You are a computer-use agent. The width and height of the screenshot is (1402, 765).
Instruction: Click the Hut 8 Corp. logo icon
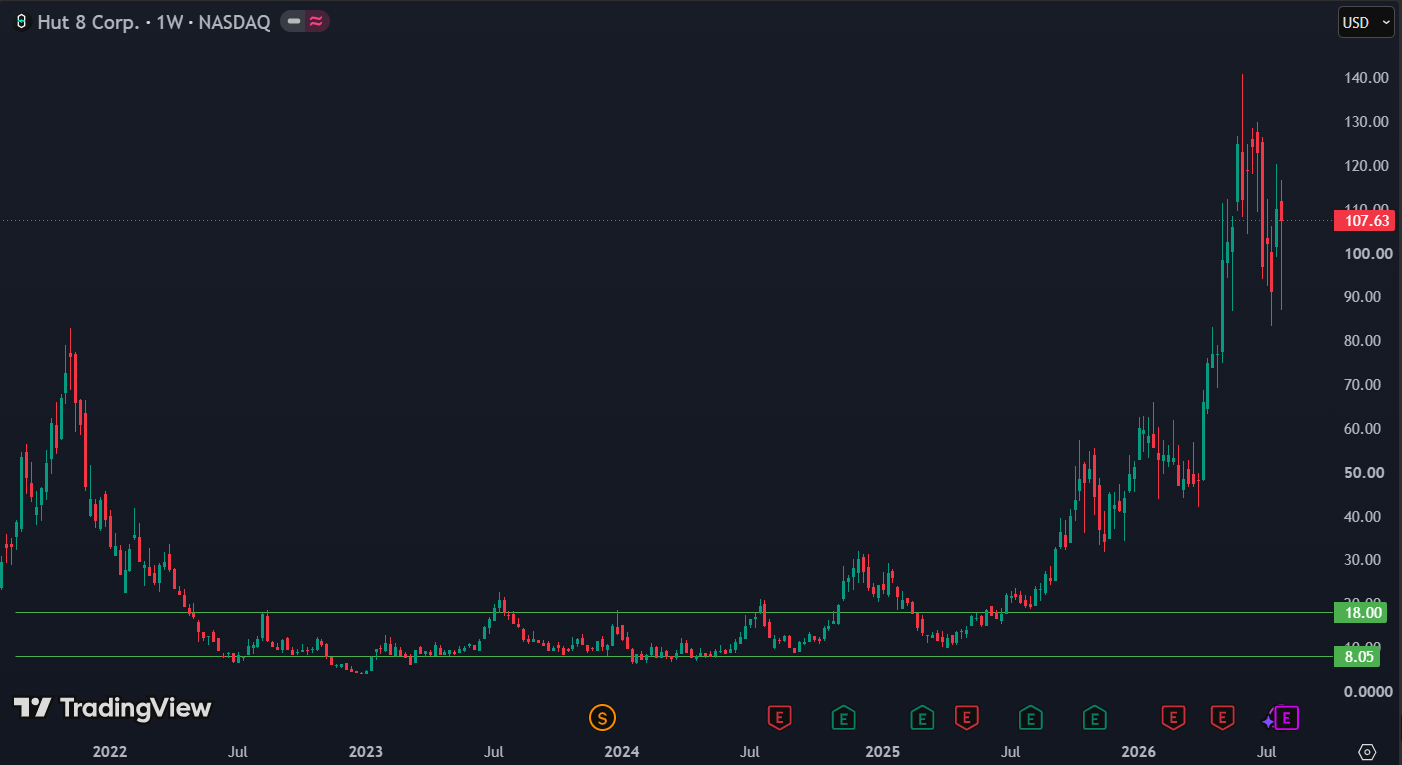(x=22, y=22)
